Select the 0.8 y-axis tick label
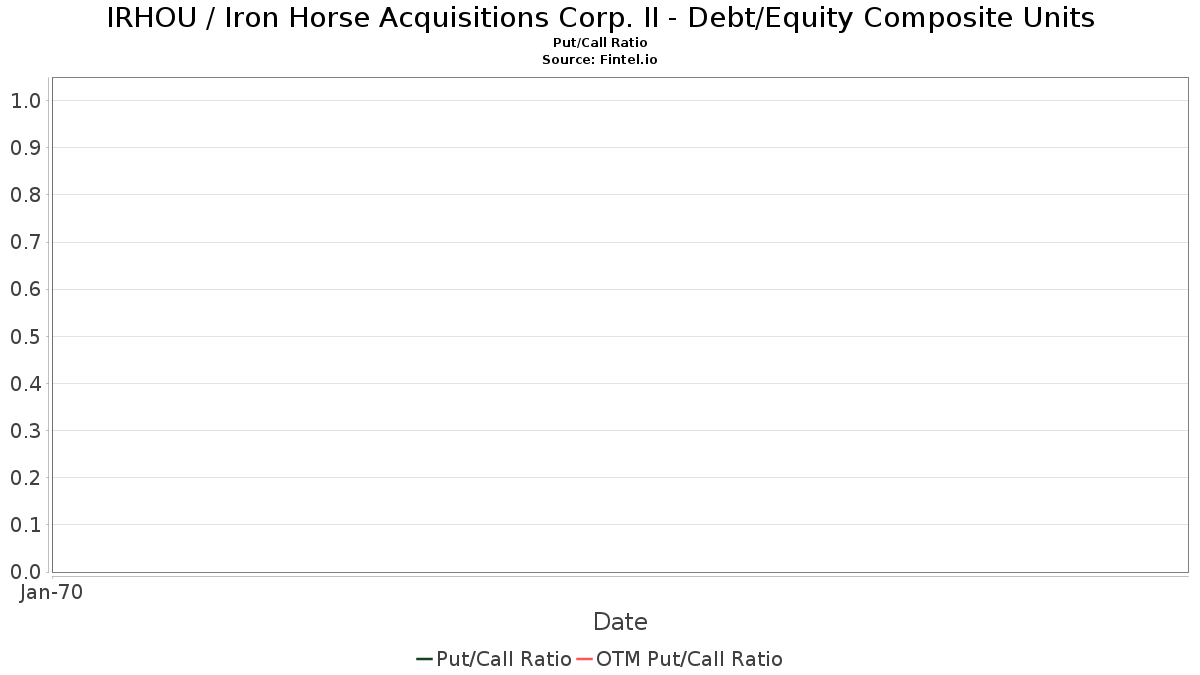The height and width of the screenshot is (675, 1200). click(25, 195)
